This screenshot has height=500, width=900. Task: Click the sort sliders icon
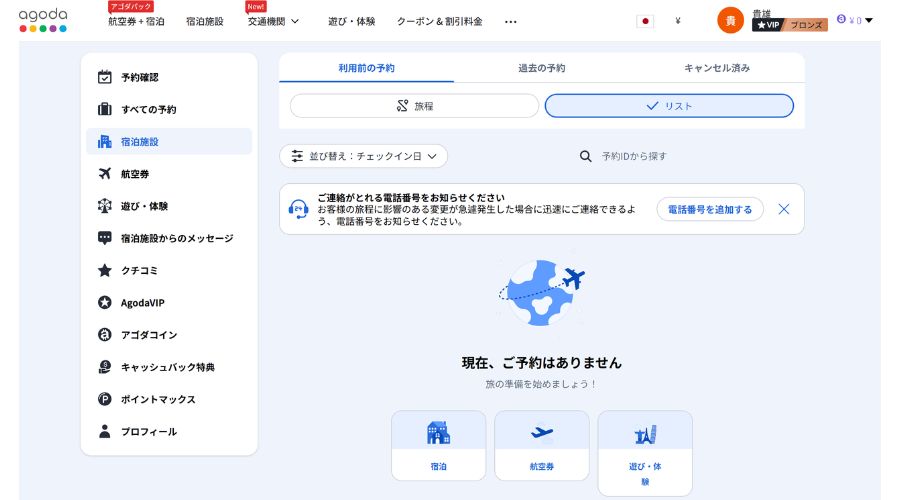297,156
